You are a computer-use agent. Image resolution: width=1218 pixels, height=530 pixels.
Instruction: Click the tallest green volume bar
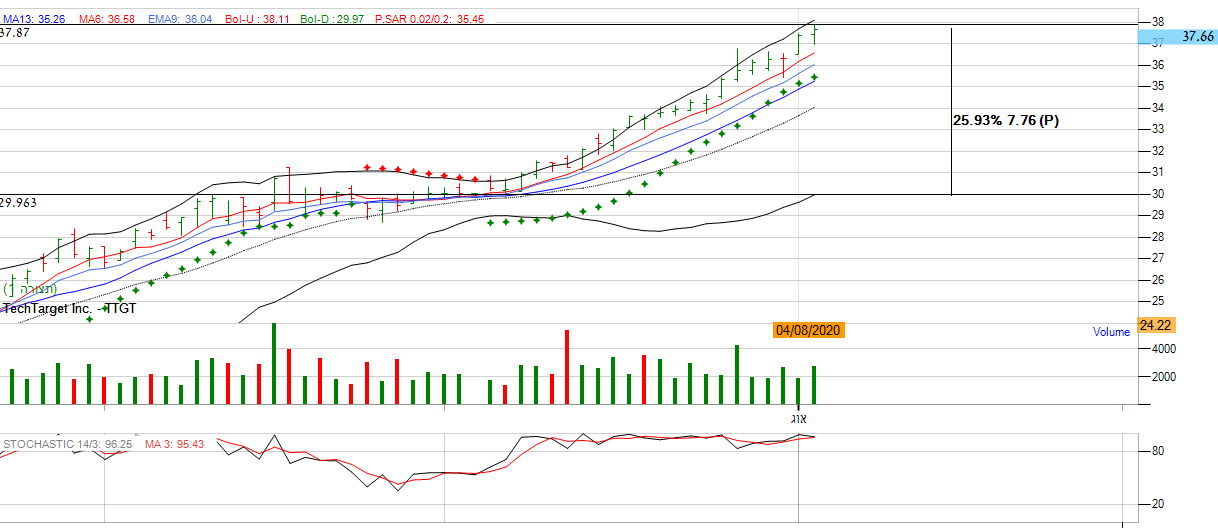tap(273, 364)
